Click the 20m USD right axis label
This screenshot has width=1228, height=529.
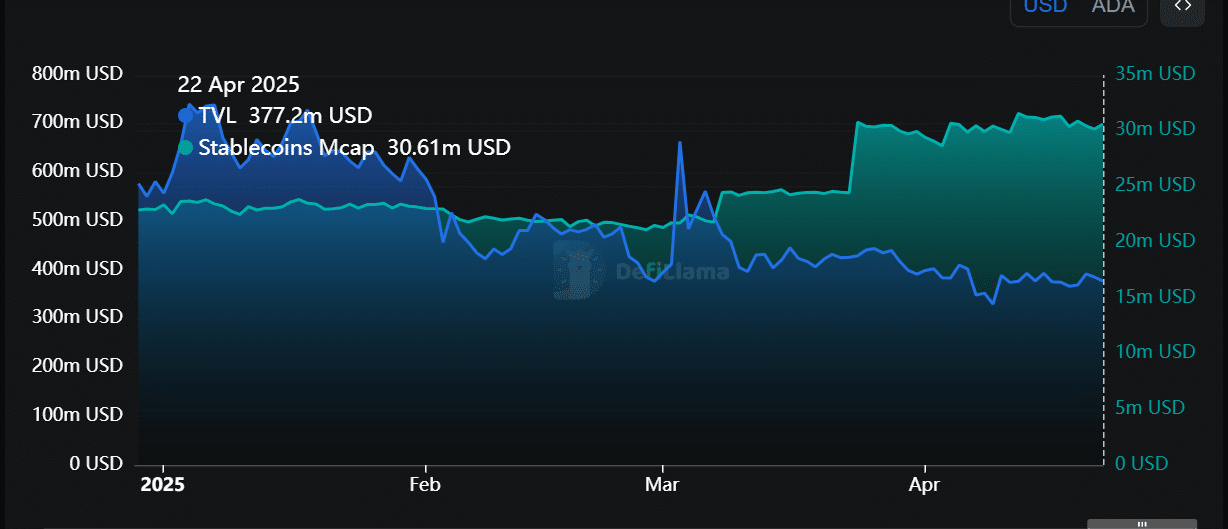pos(1154,241)
